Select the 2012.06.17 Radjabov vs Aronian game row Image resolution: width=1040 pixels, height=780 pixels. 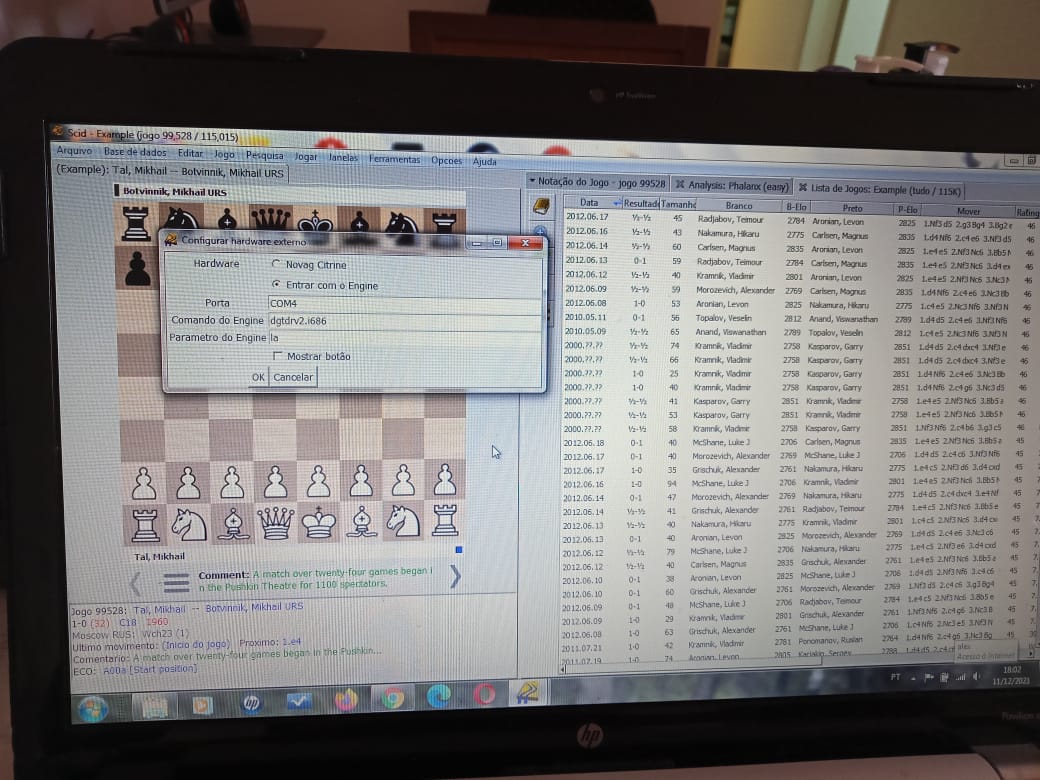click(799, 221)
